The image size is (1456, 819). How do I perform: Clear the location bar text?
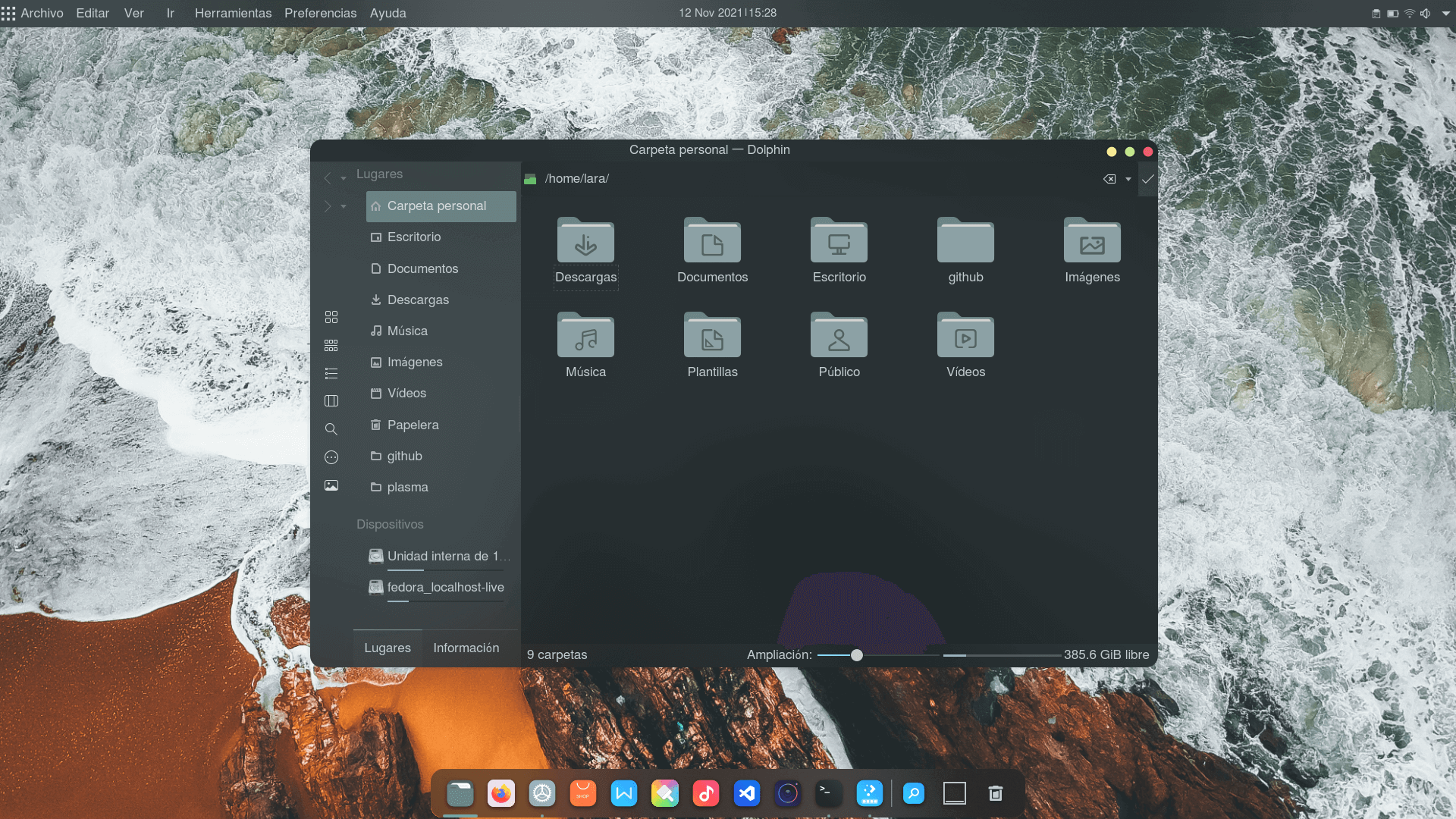click(1109, 179)
